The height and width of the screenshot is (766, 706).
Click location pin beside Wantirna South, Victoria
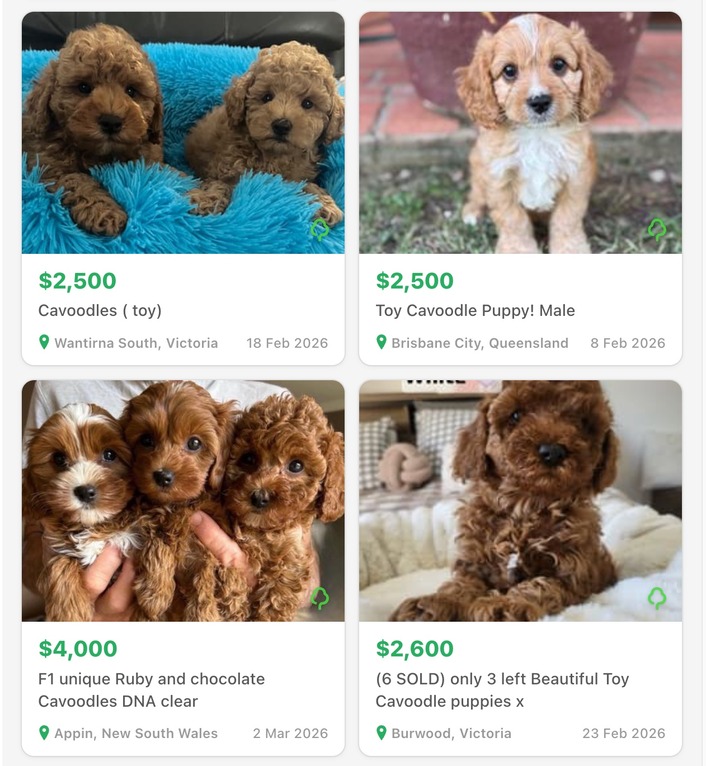(x=44, y=342)
